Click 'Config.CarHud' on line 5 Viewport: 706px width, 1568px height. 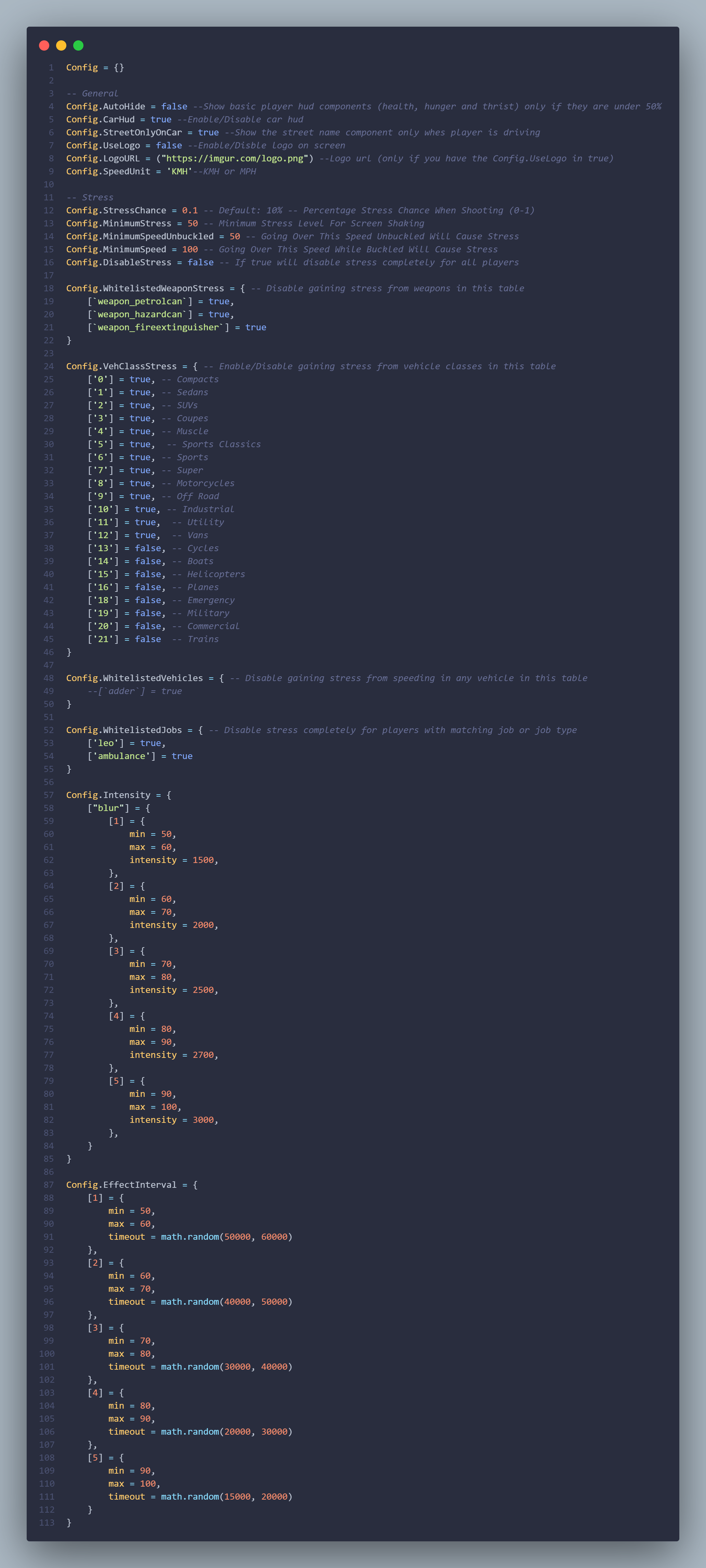click(101, 119)
